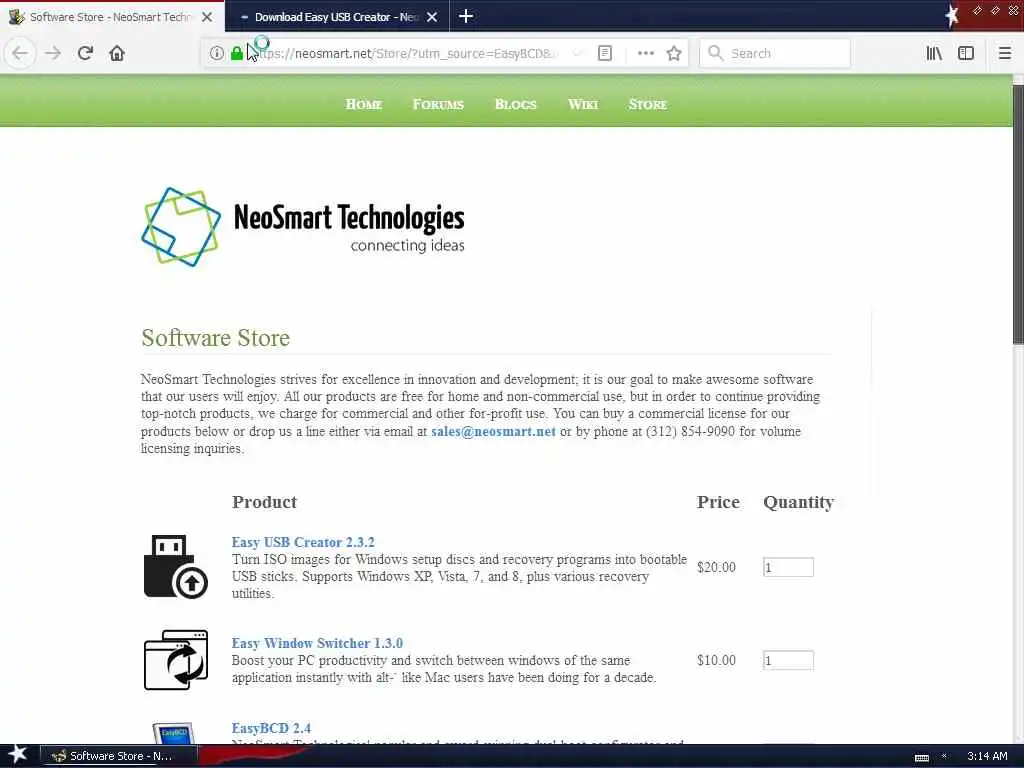This screenshot has width=1024, height=768.
Task: Show sidebars using the sidebar icon
Action: click(966, 53)
